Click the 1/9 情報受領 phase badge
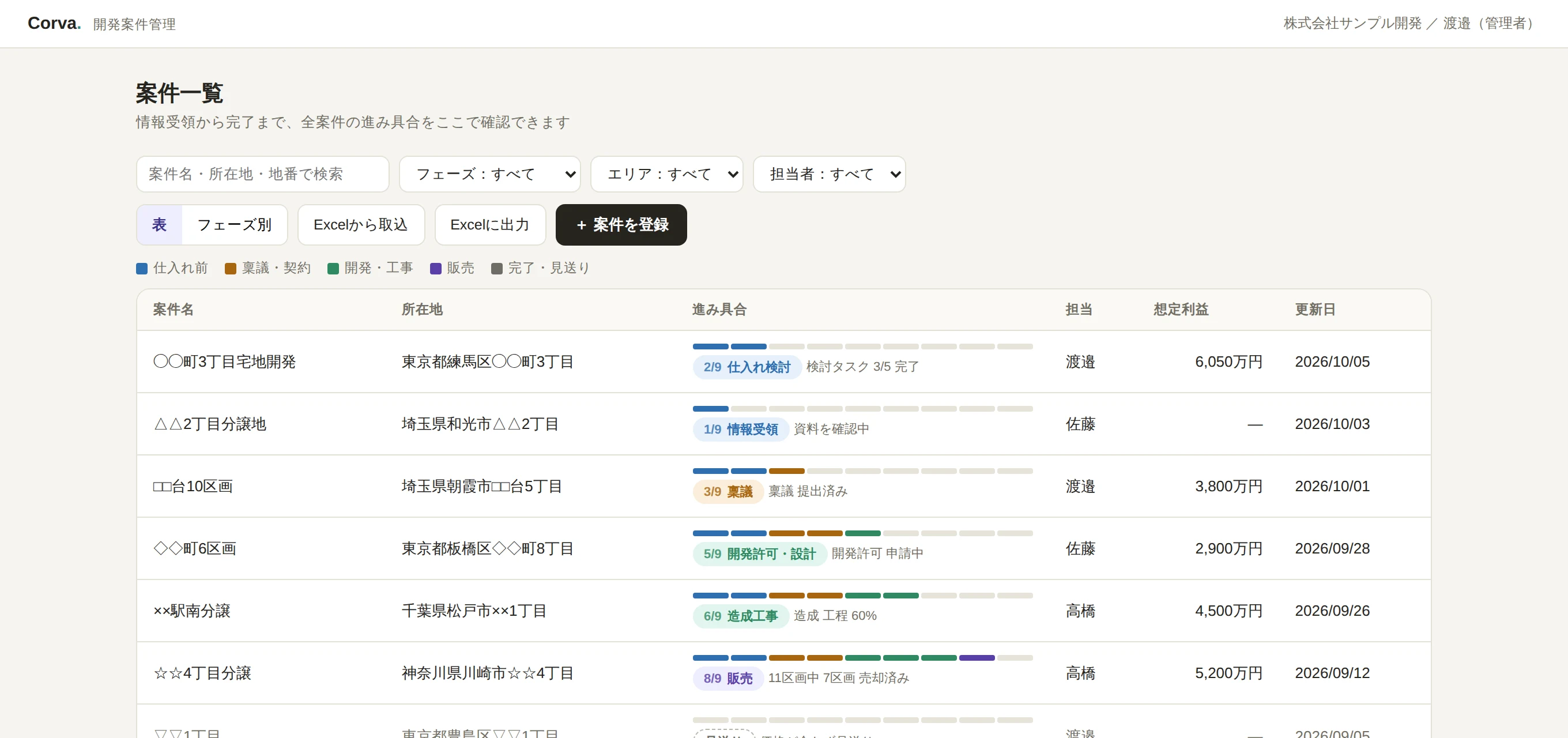 pos(741,430)
